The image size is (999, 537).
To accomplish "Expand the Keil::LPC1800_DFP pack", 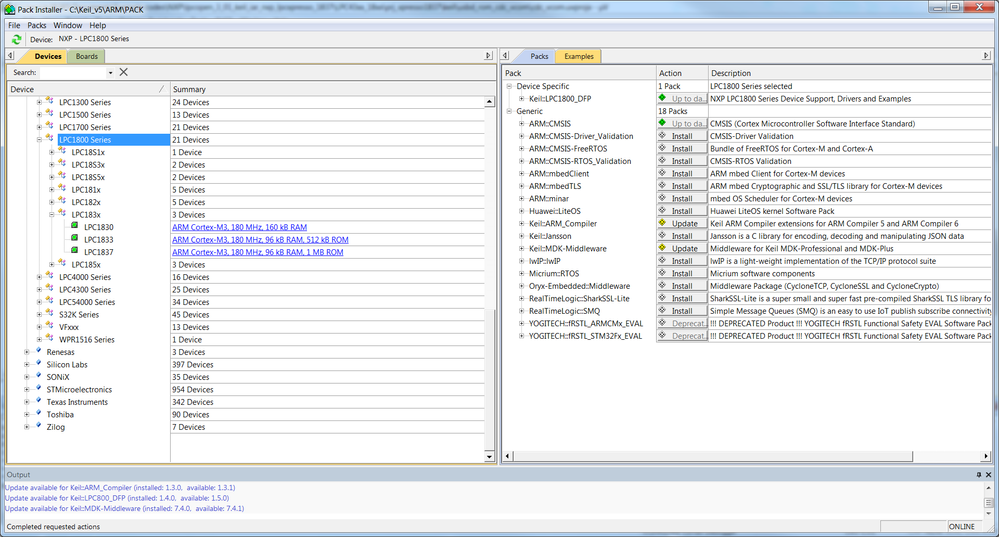I will (522, 99).
